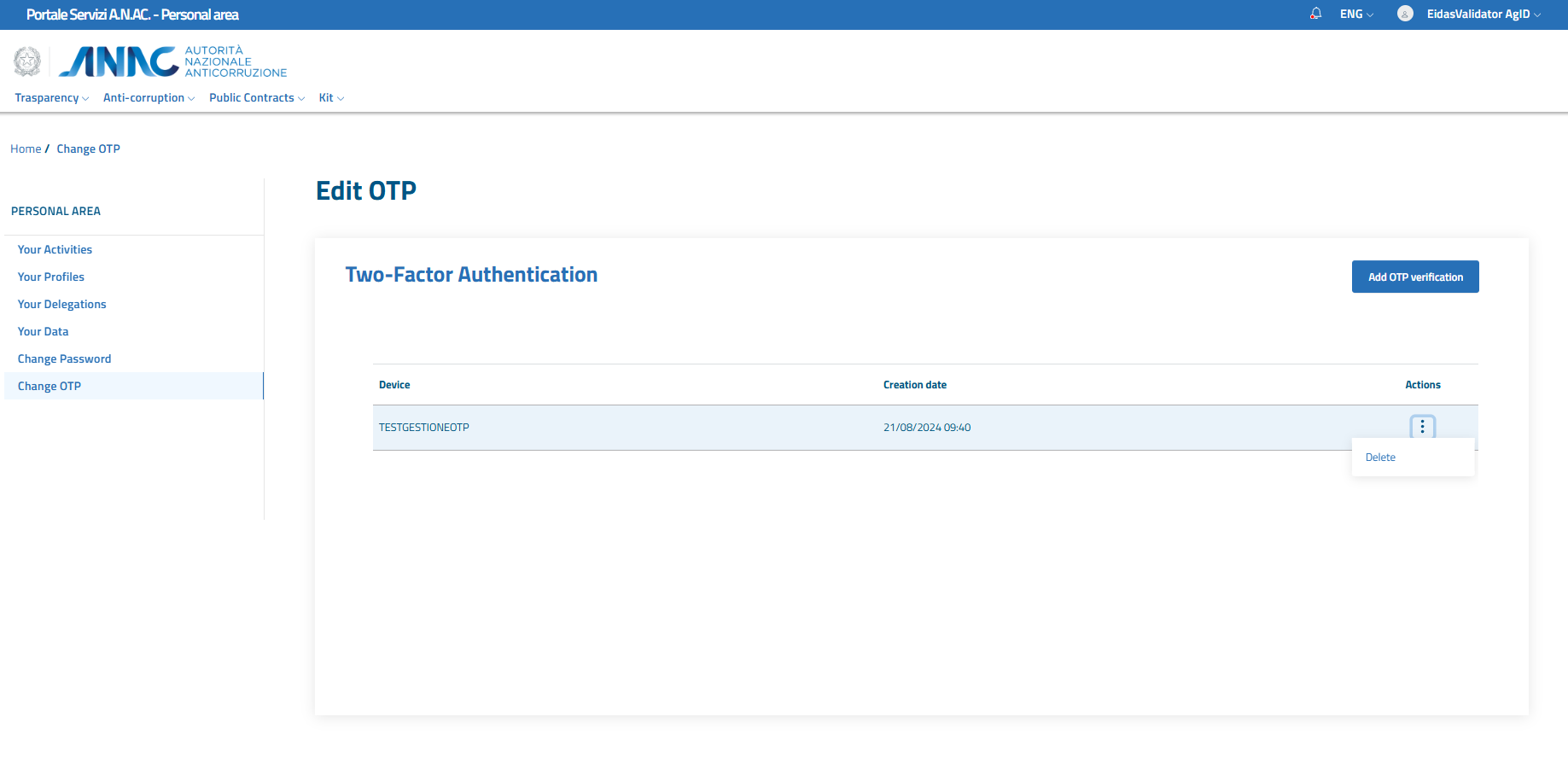Expand the ENG language dropdown
The image size is (1568, 781).
coord(1356,15)
